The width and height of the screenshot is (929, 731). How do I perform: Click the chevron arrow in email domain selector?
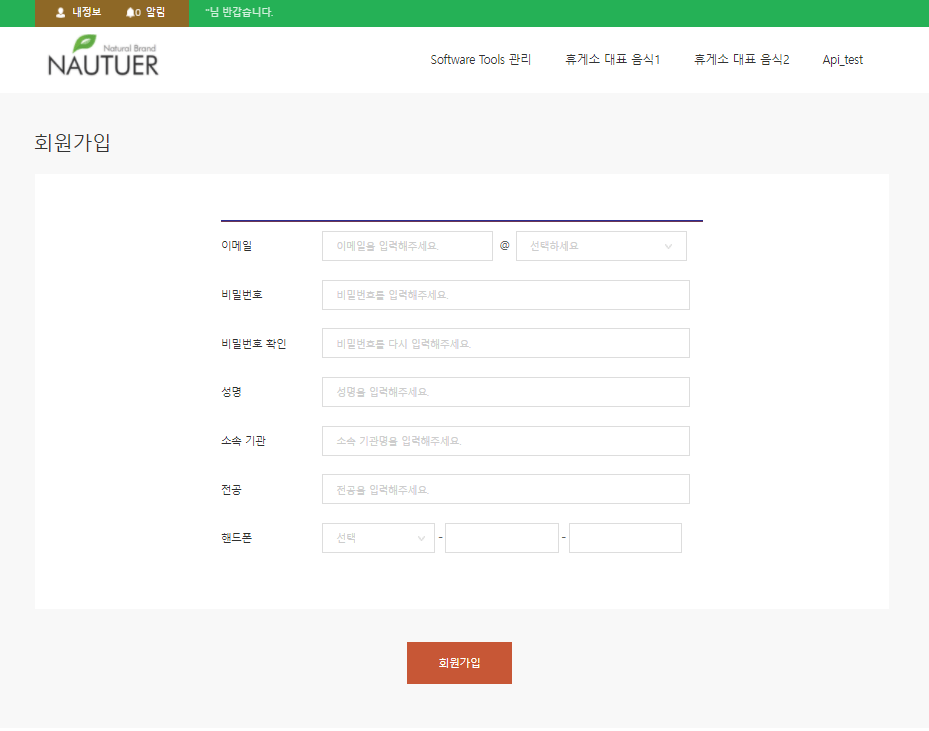(668, 246)
